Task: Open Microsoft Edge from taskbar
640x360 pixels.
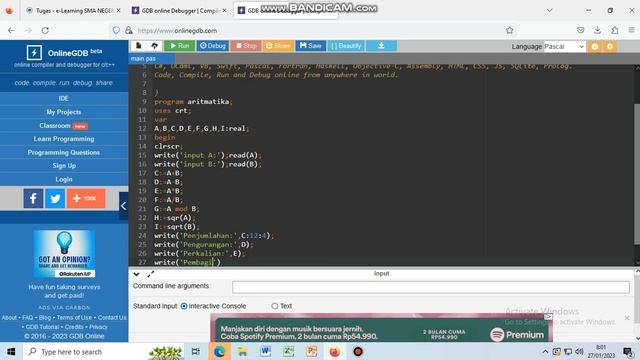Action: pyautogui.click(x=219, y=351)
